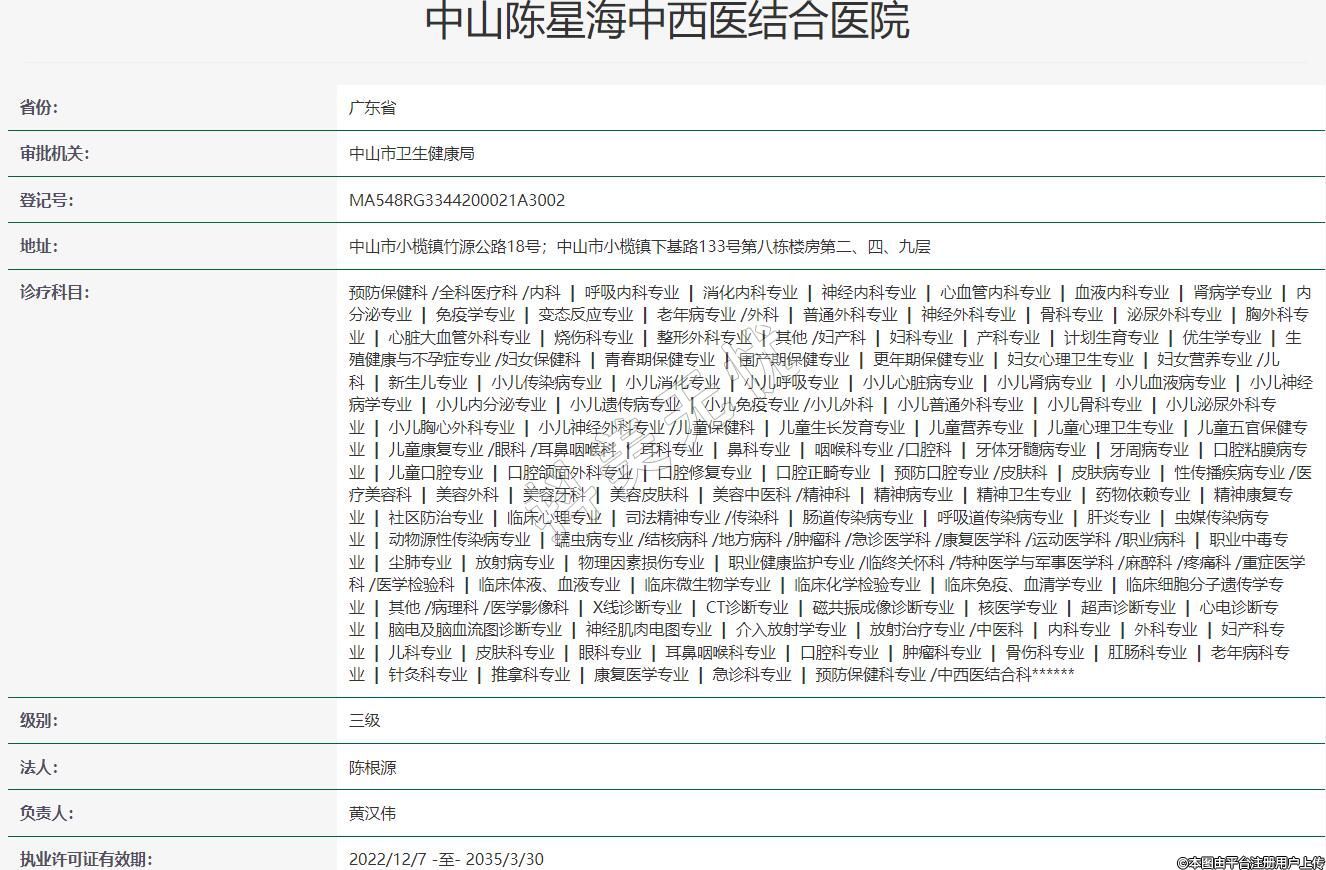1326x870 pixels.
Task: Click the CT诊断专业 specialty text
Action: [x=747, y=607]
